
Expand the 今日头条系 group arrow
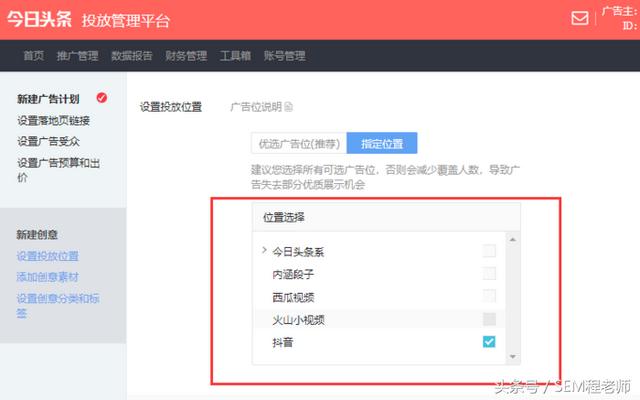click(x=264, y=250)
